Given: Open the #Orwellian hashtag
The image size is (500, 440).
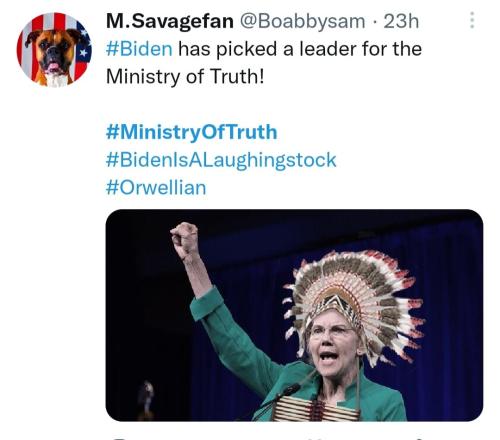Looking at the screenshot, I should (x=156, y=187).
